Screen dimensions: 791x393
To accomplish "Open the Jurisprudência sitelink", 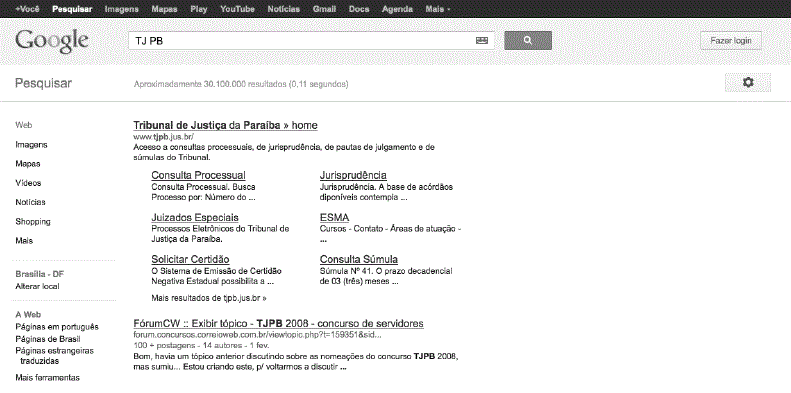I will [x=353, y=176].
